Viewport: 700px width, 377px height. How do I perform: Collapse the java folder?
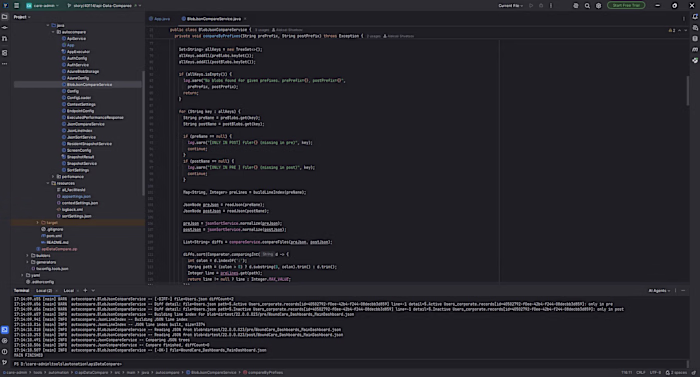(48, 25)
